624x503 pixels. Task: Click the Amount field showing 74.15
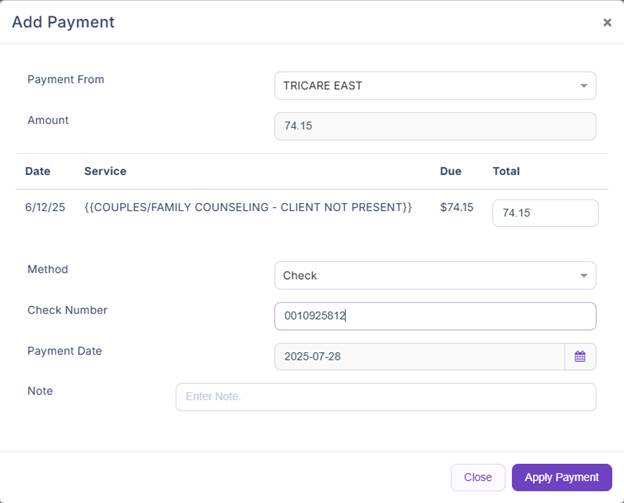(435, 126)
